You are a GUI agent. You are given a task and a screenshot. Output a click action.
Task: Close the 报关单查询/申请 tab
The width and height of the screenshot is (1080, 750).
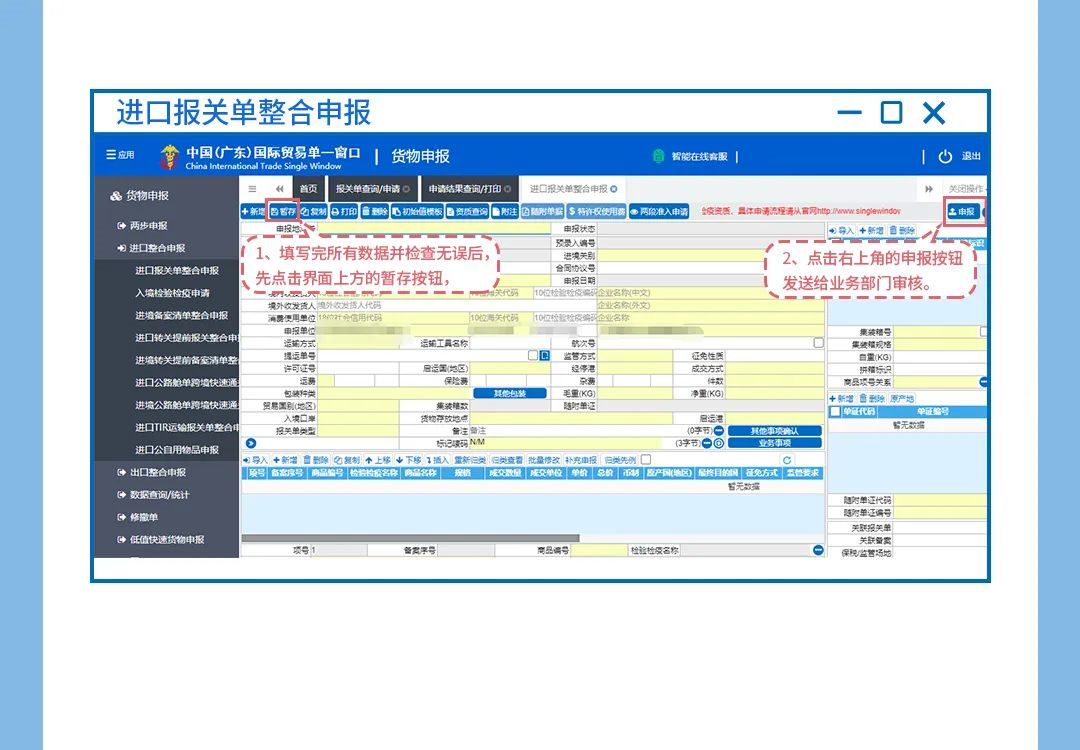tap(406, 189)
